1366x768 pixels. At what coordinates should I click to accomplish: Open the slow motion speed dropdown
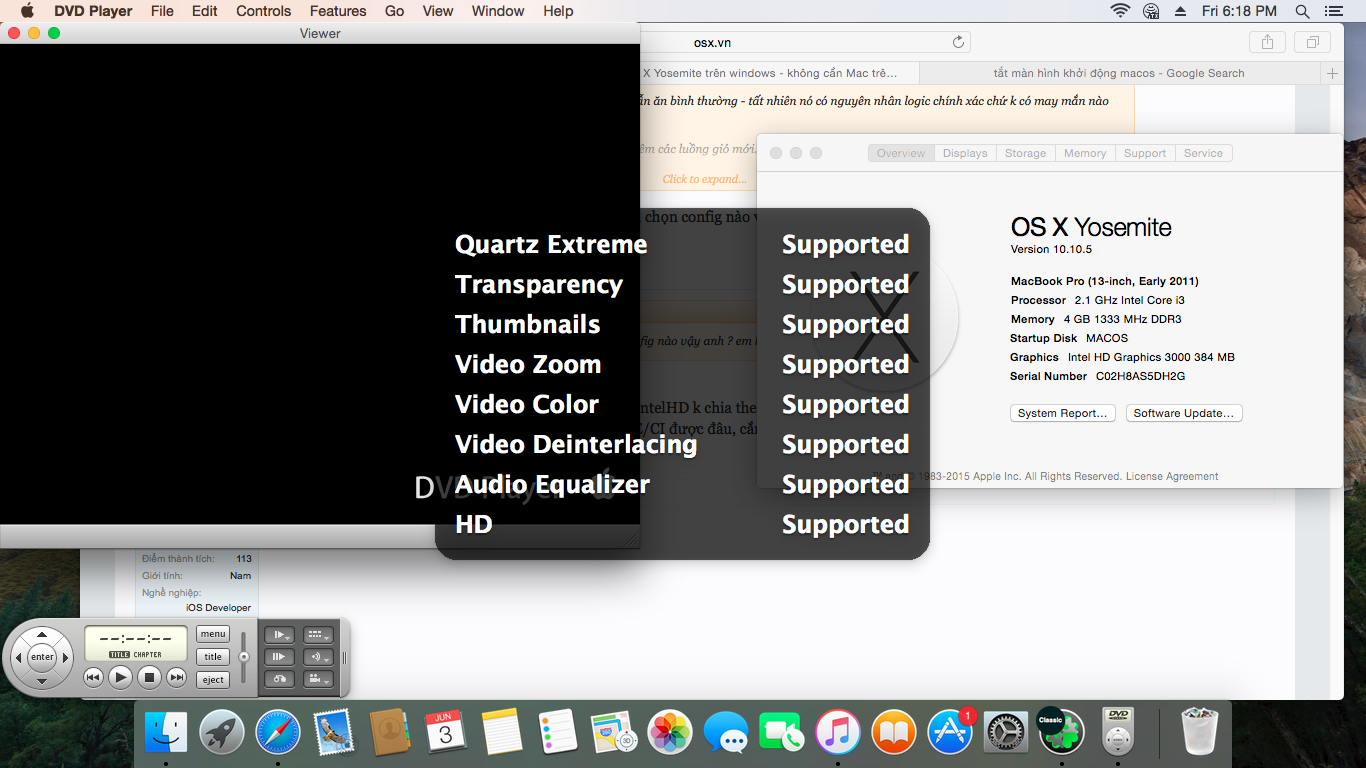coord(279,635)
